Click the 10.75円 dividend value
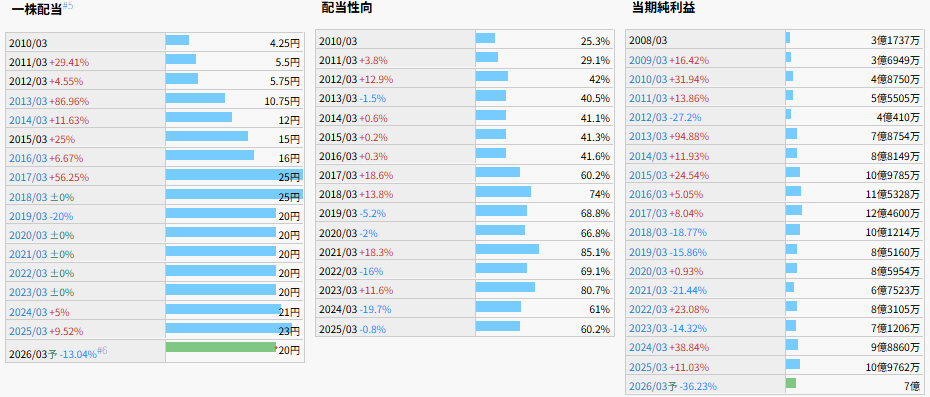930x397 pixels. 282,101
